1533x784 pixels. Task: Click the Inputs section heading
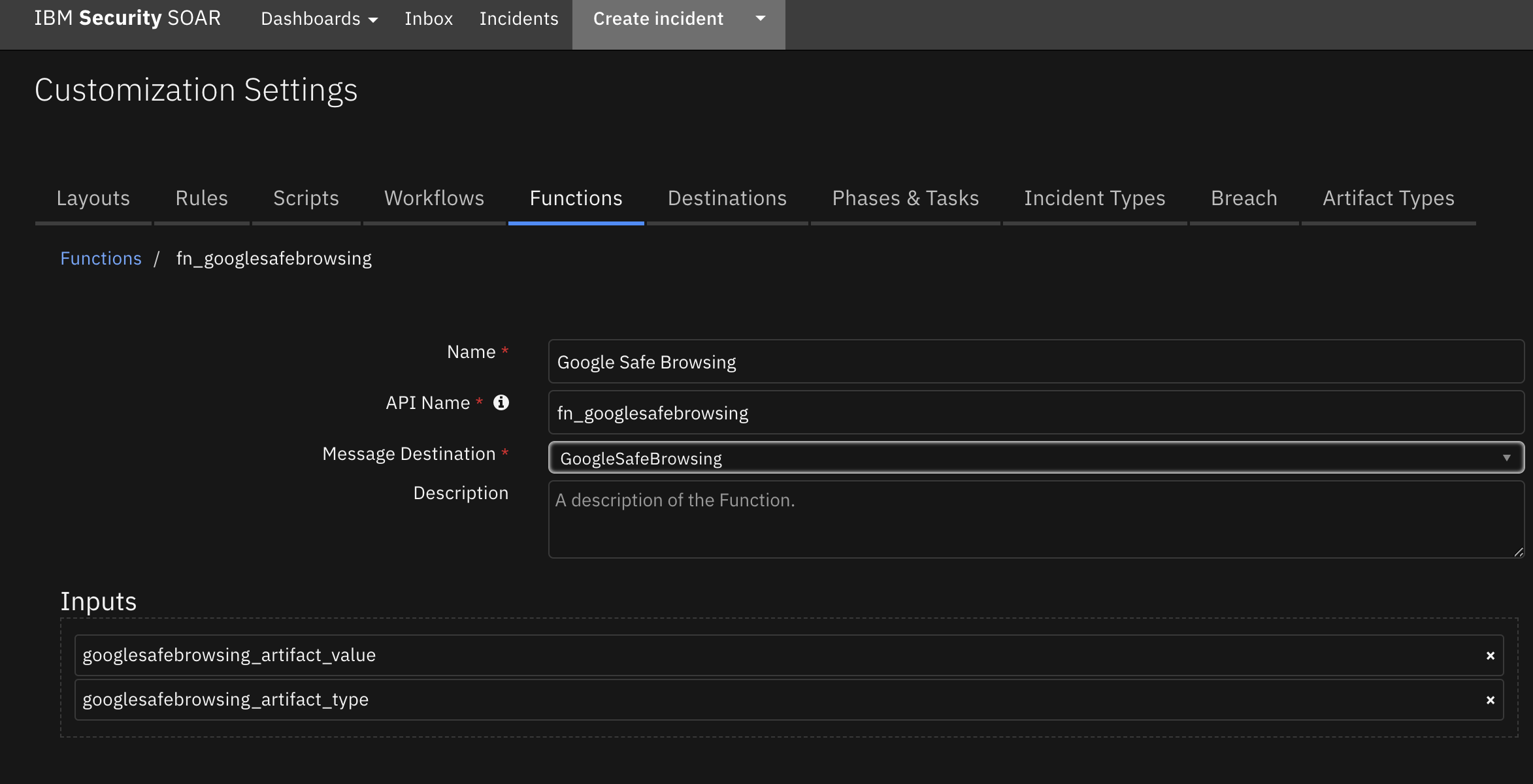[x=99, y=601]
